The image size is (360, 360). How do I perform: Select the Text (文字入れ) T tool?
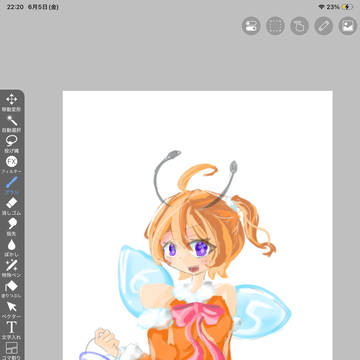(12, 330)
